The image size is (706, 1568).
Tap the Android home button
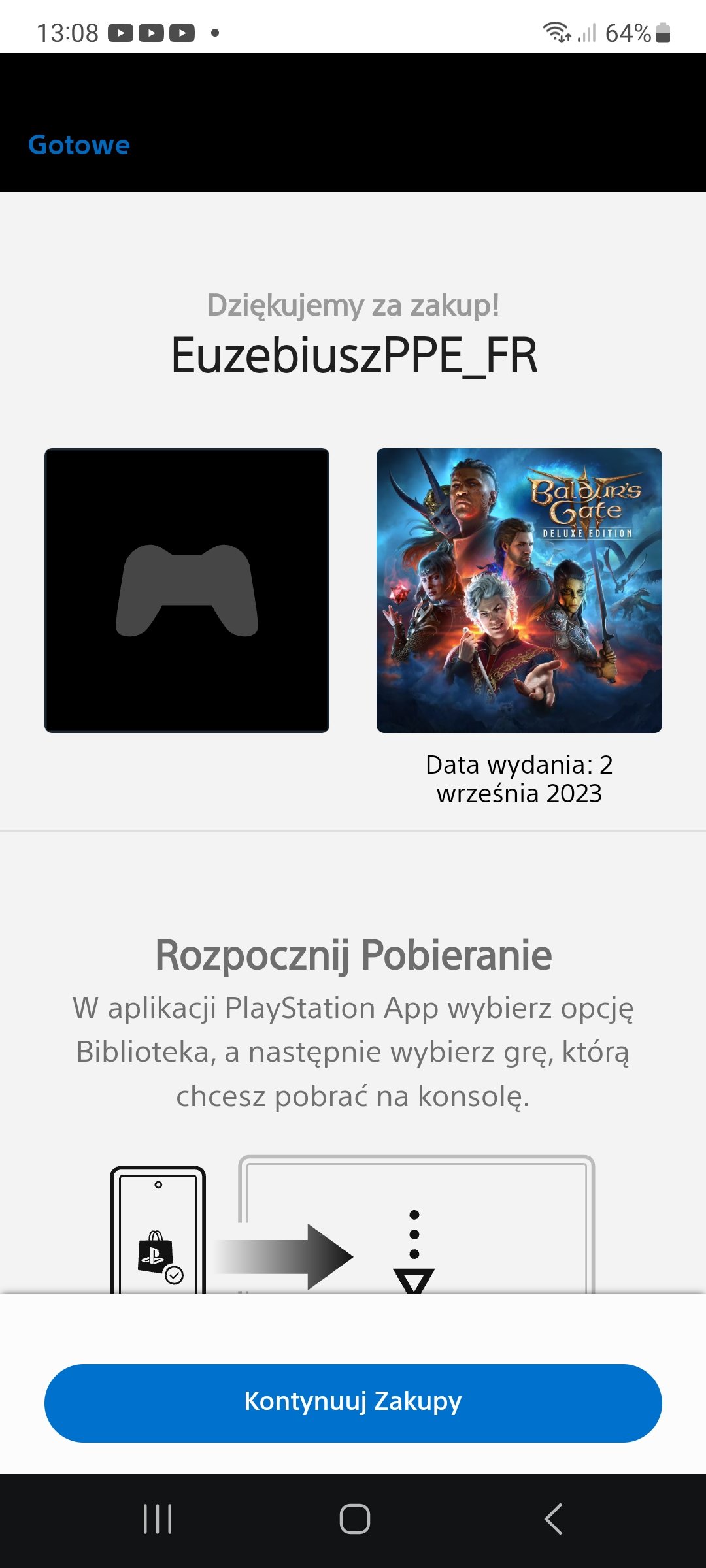coord(355,1519)
